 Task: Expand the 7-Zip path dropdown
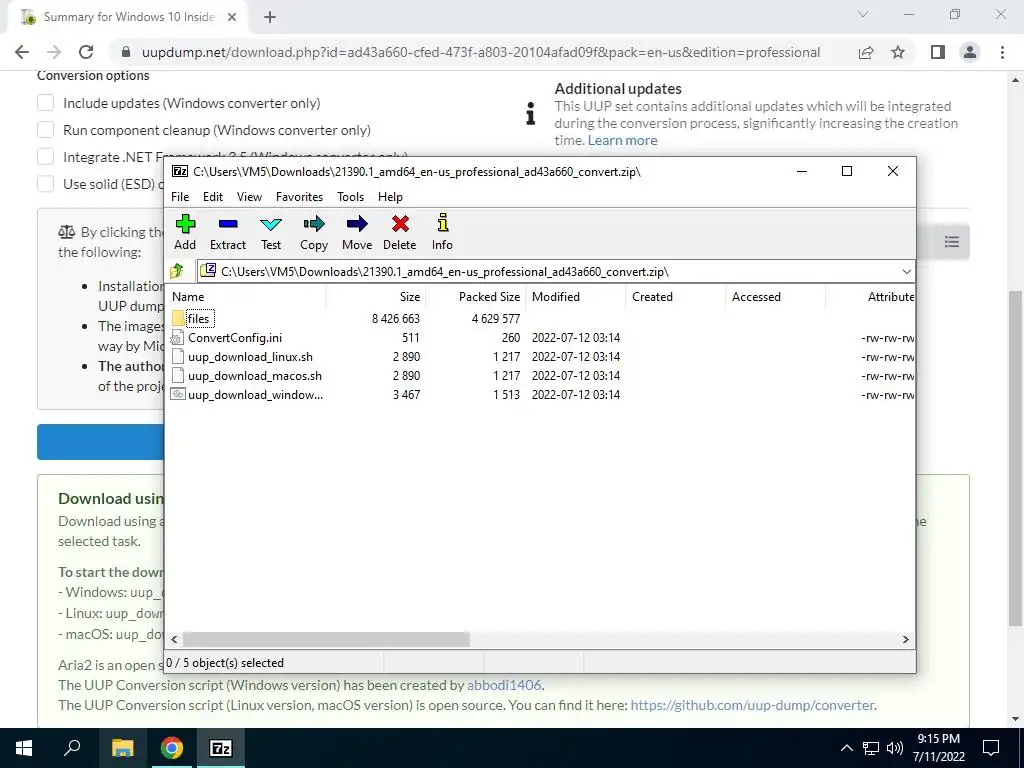point(906,272)
